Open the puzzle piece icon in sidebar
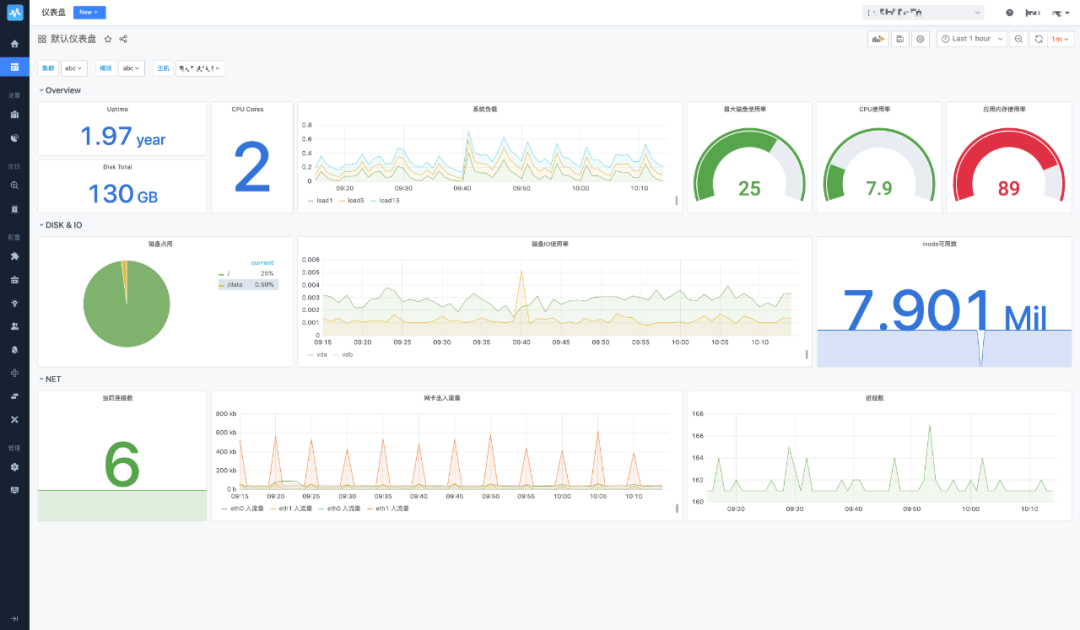This screenshot has height=630, width=1080. (x=14, y=256)
